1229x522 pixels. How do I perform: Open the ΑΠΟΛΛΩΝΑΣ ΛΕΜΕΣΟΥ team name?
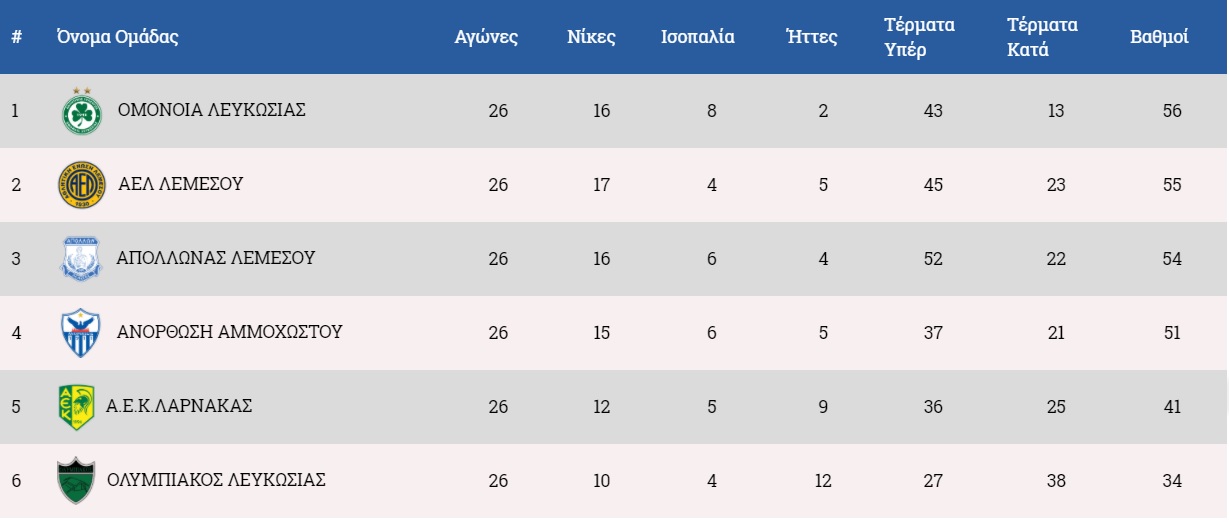216,258
